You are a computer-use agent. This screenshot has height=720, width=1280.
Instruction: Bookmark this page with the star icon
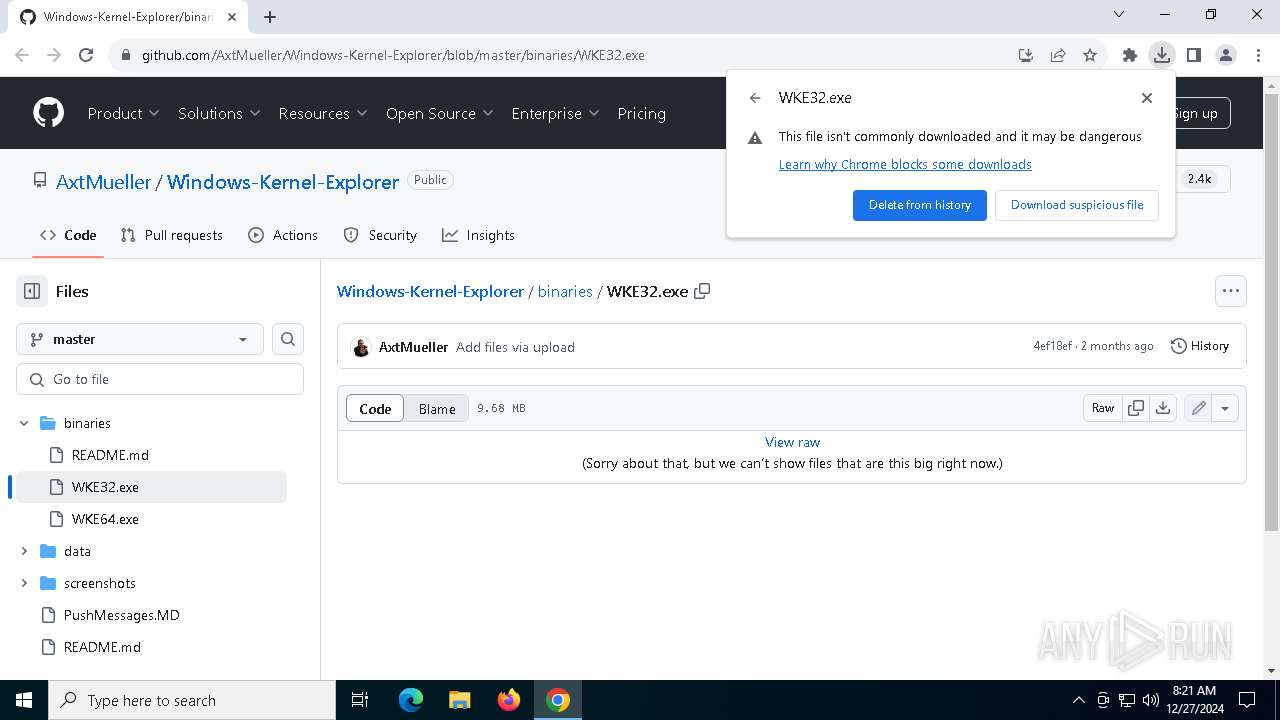tap(1090, 55)
